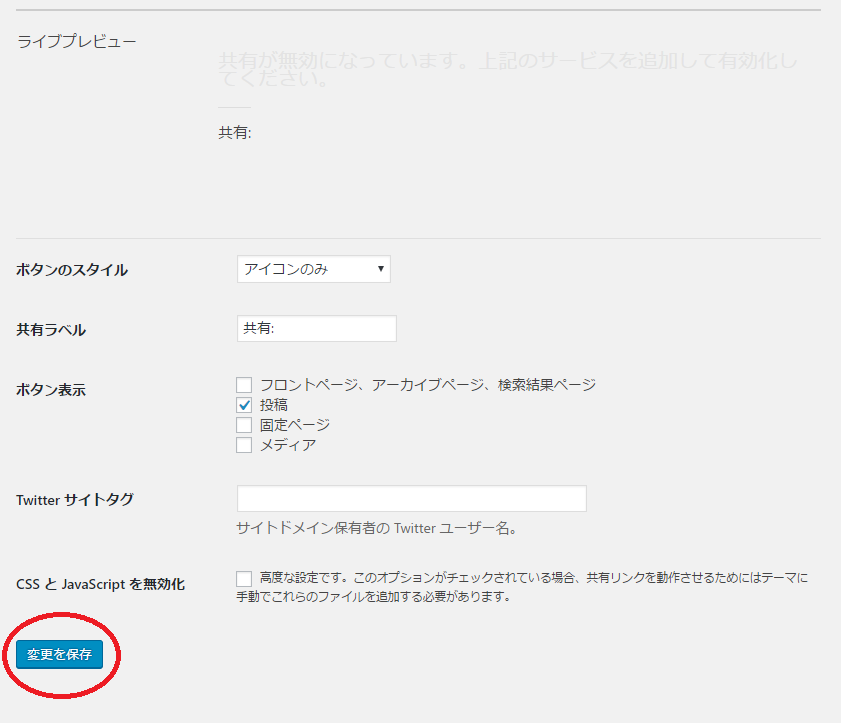Toggle the CSS と JavaScript を無効化 checkbox
The height and width of the screenshot is (723, 841).
(244, 578)
